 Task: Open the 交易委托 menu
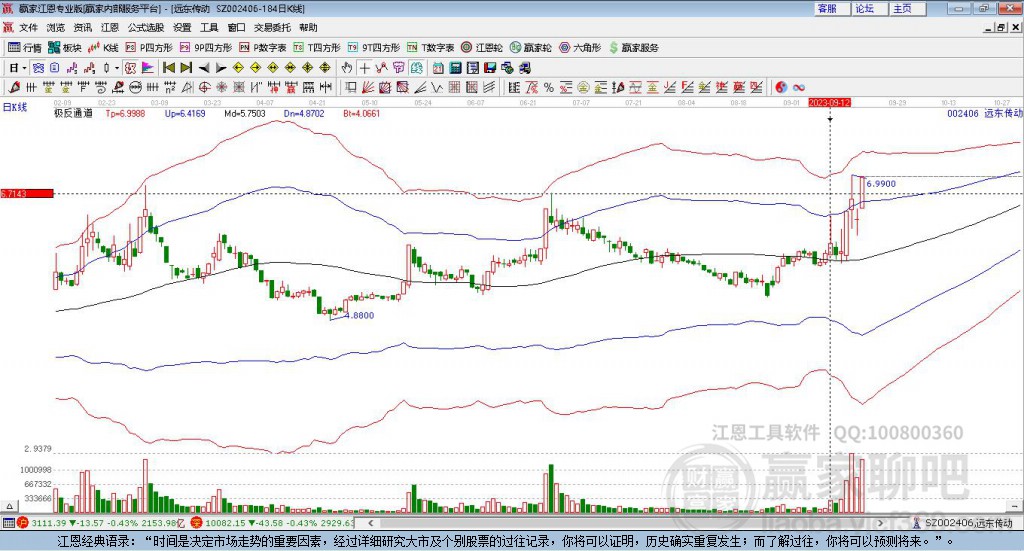click(272, 27)
